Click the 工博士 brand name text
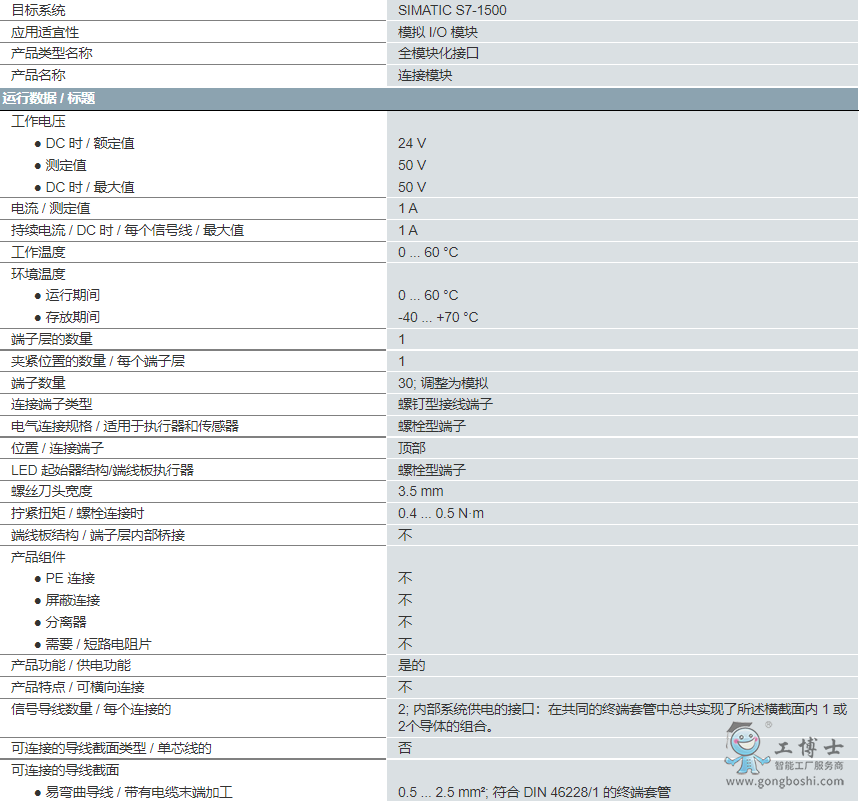Viewport: 859px width, 801px height. pos(809,748)
